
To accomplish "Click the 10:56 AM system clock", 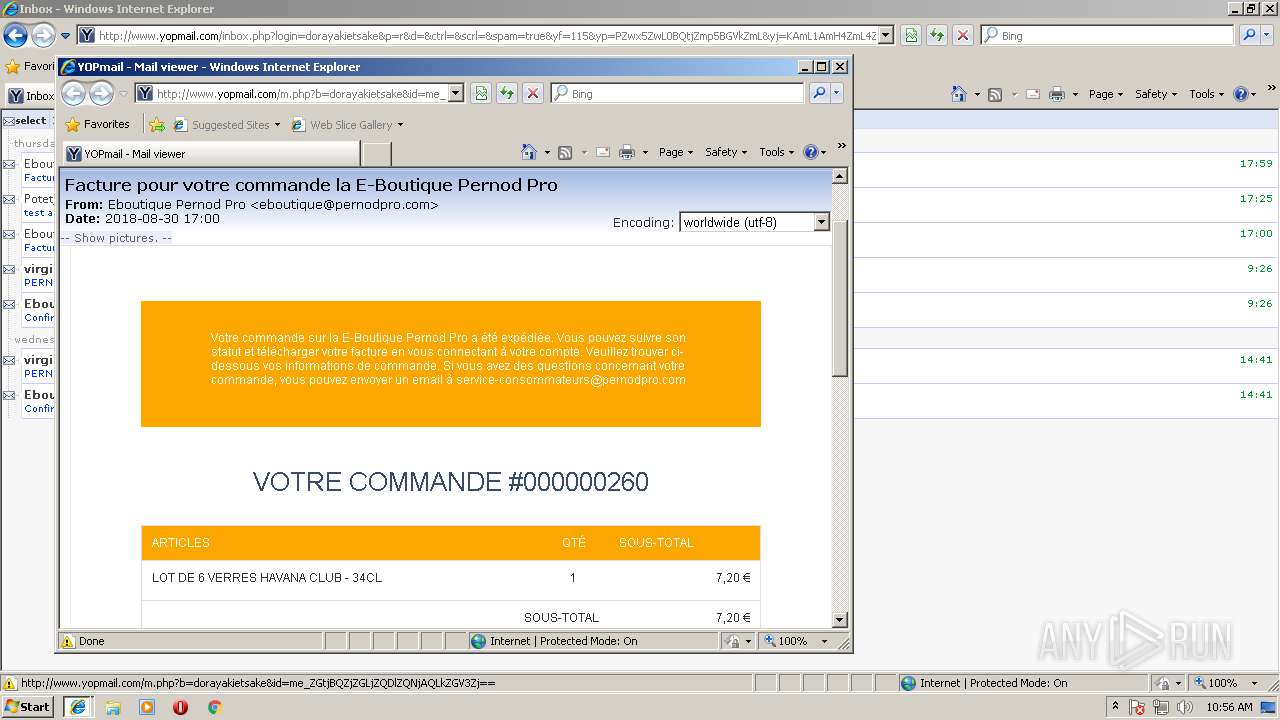I will click(x=1229, y=707).
